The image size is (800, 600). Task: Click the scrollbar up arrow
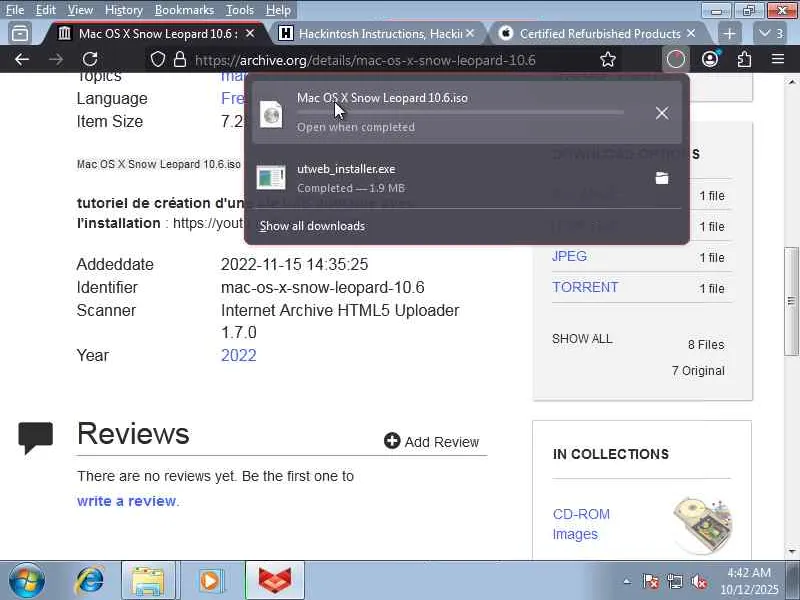point(792,82)
